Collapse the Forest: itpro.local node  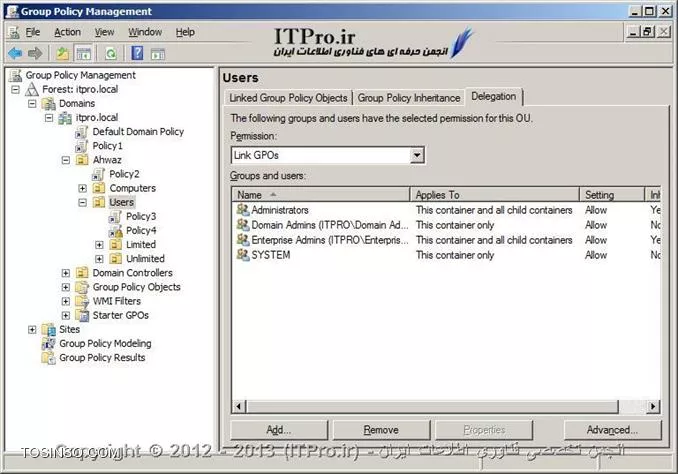click(16, 90)
